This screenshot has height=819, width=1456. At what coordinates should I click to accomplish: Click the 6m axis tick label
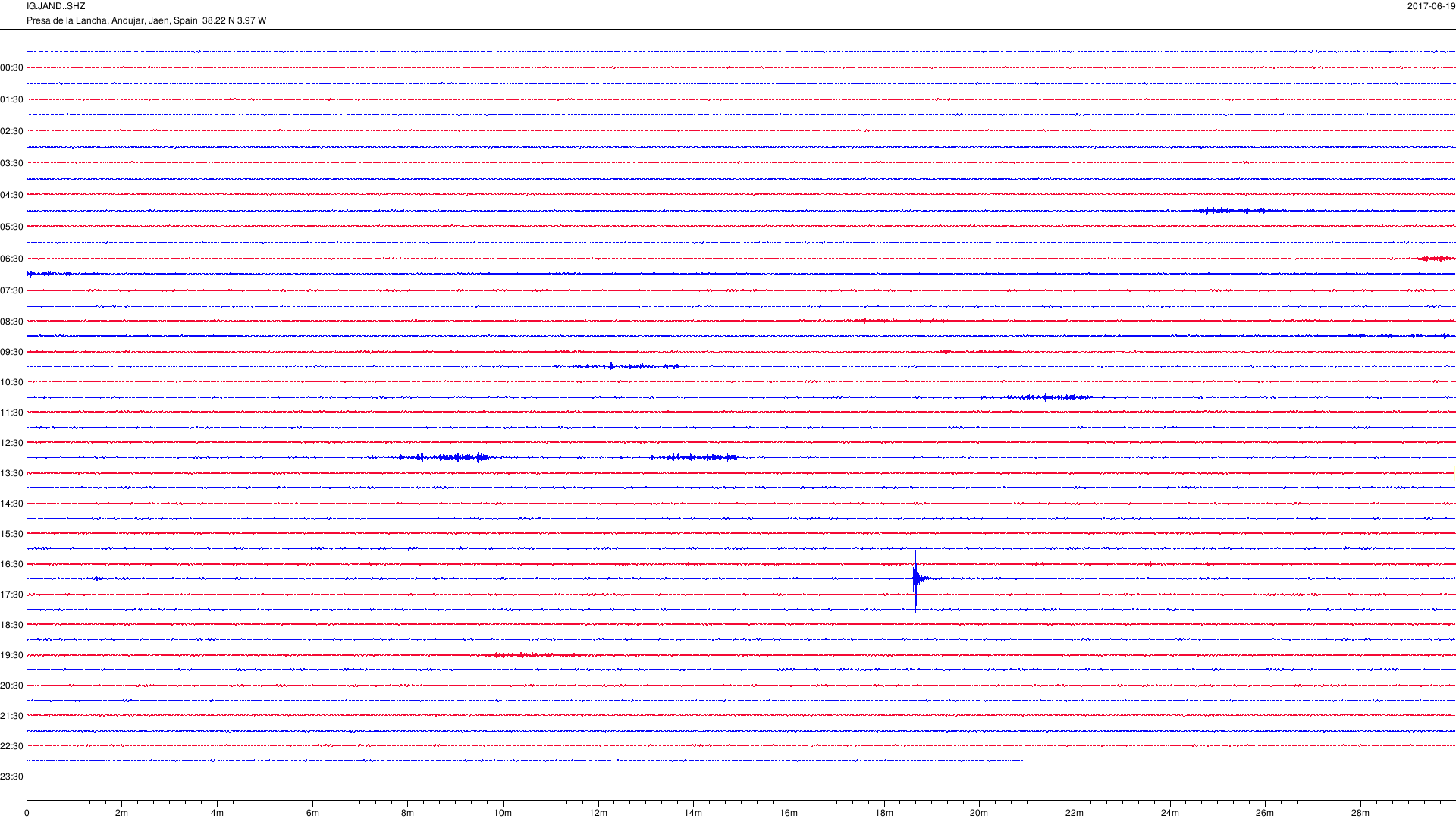click(312, 814)
